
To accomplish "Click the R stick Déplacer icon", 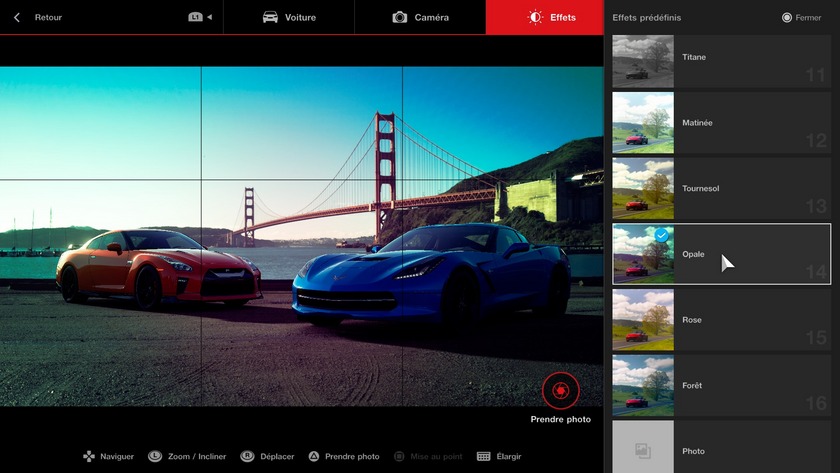I will pyautogui.click(x=247, y=456).
